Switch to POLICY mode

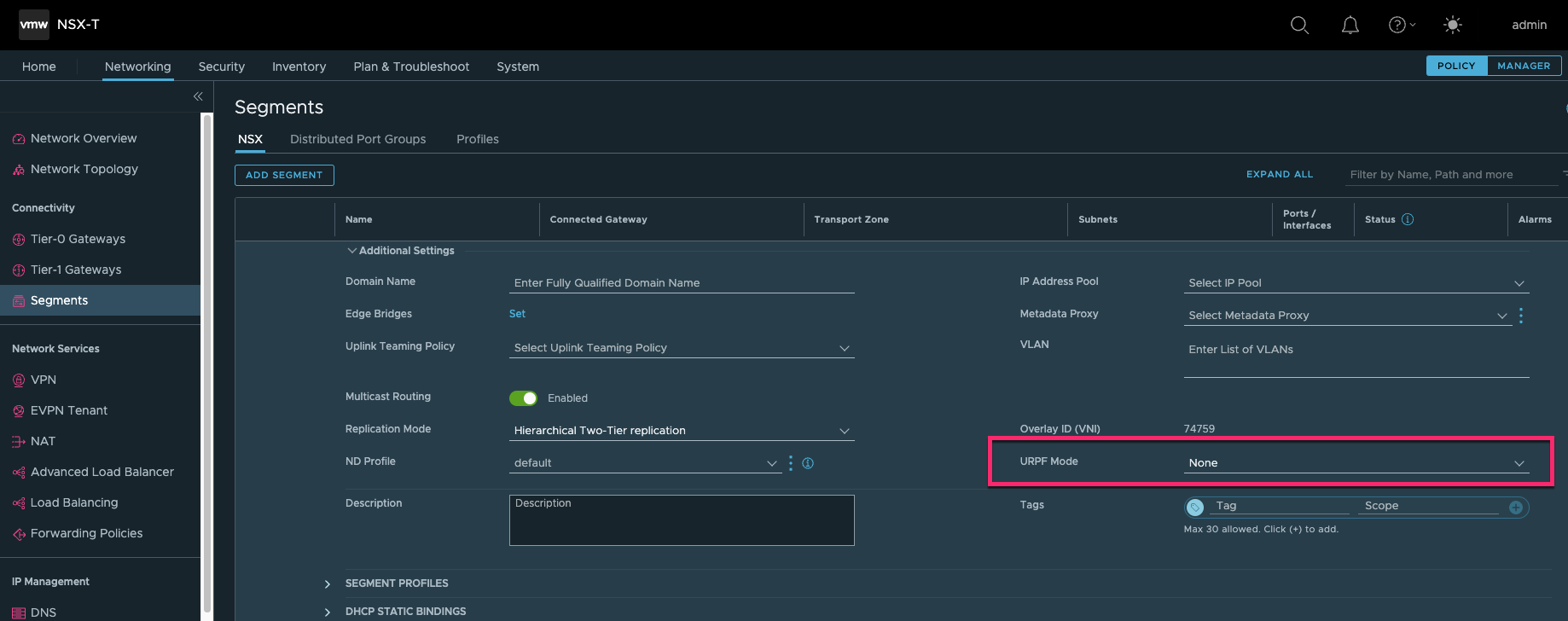[x=1456, y=66]
